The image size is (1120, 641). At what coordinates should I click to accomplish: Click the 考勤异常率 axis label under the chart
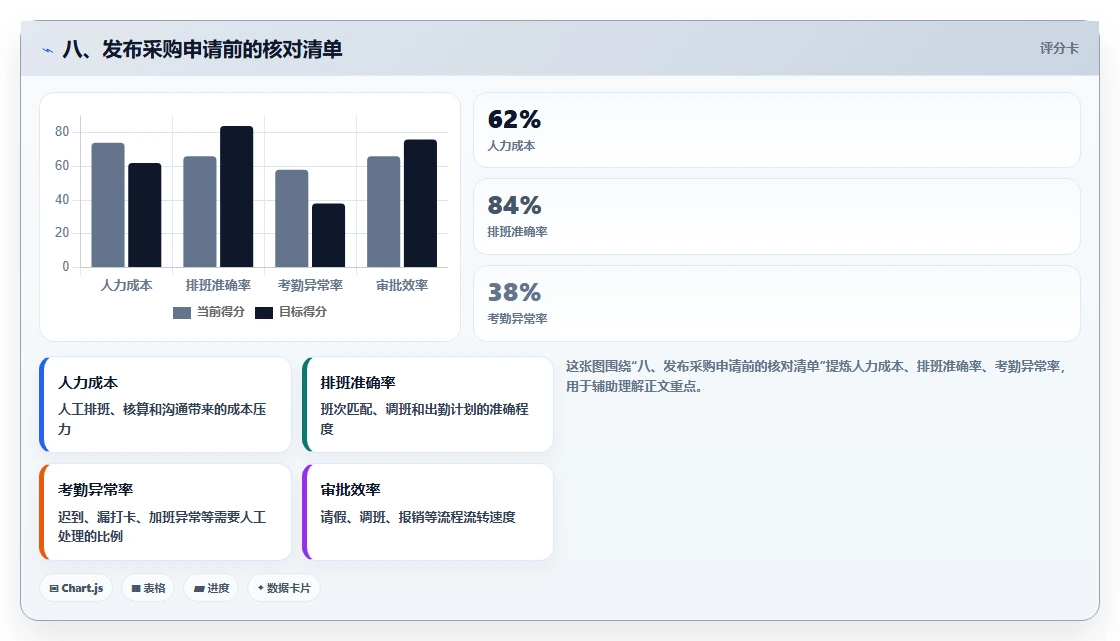point(310,285)
